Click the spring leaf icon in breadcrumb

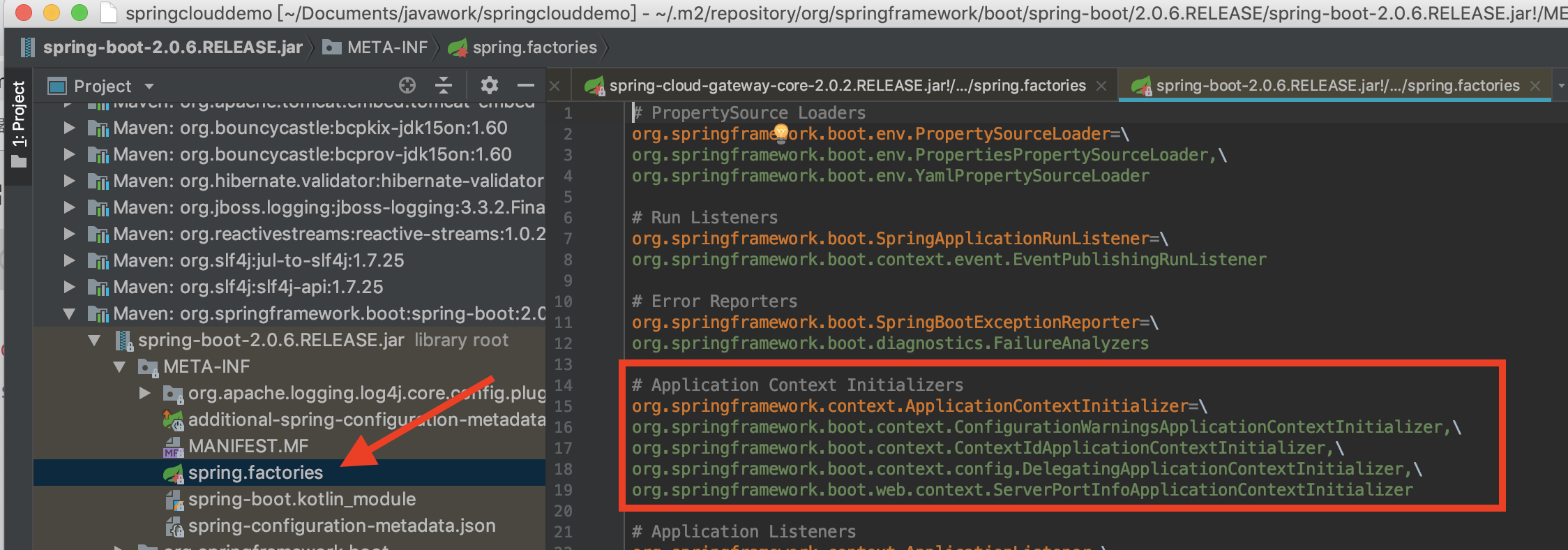pos(458,47)
